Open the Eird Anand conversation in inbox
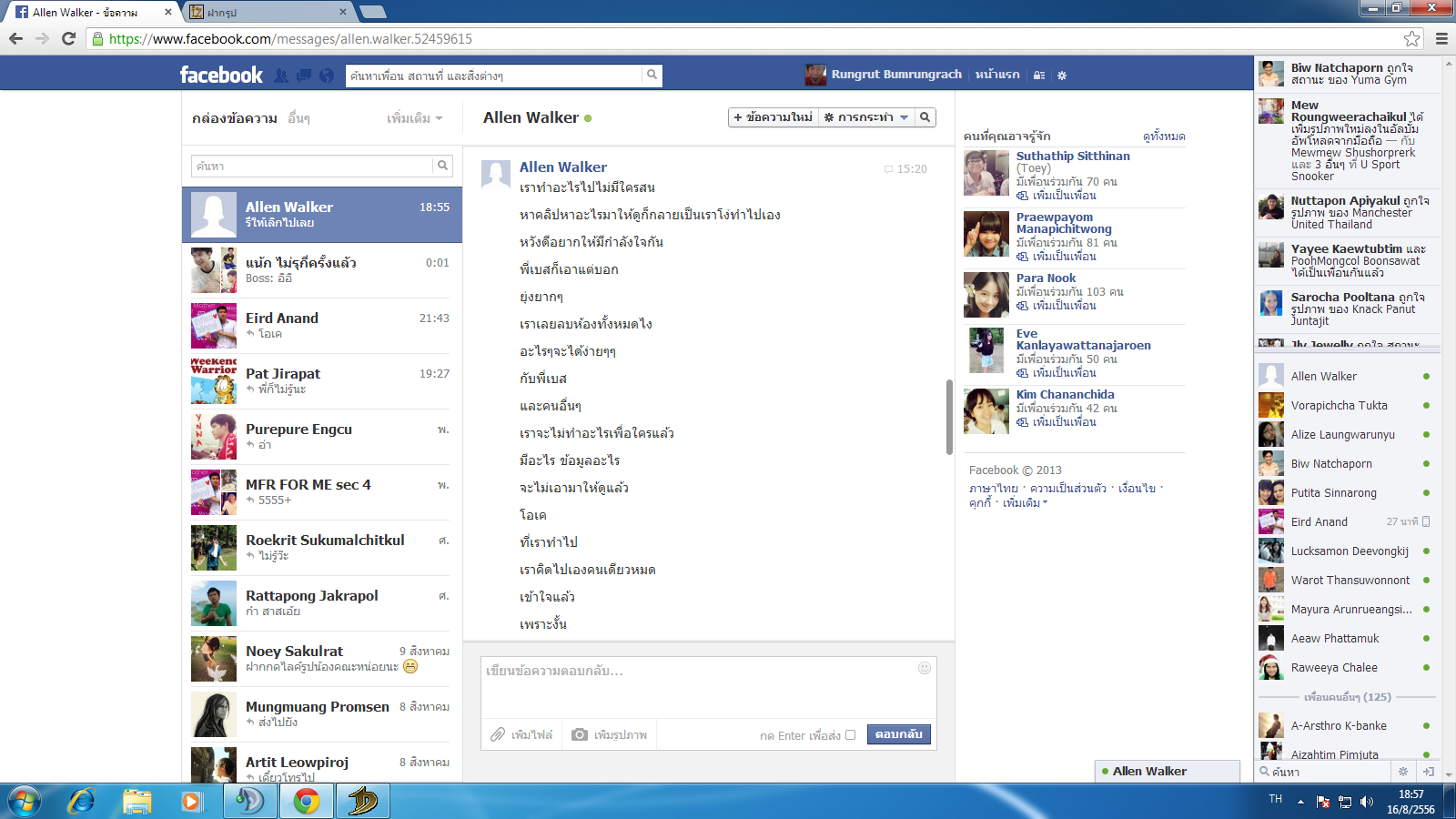This screenshot has width=1456, height=819. point(322,326)
